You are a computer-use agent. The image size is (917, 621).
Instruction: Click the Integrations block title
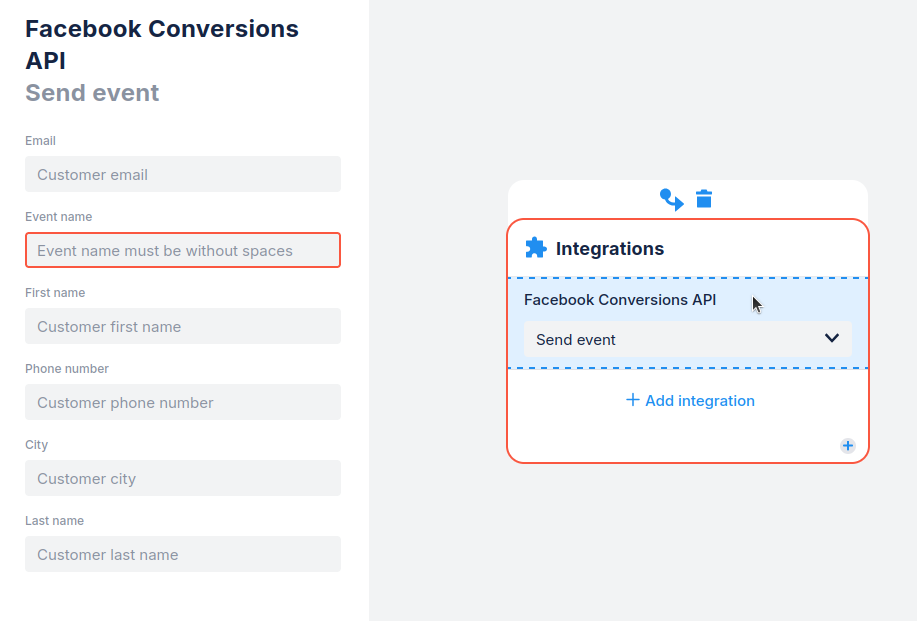[610, 249]
